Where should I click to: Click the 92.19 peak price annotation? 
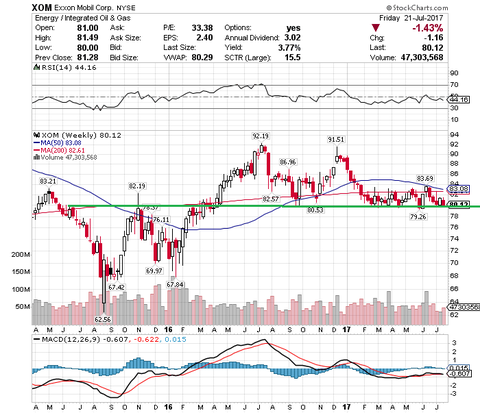tap(261, 136)
